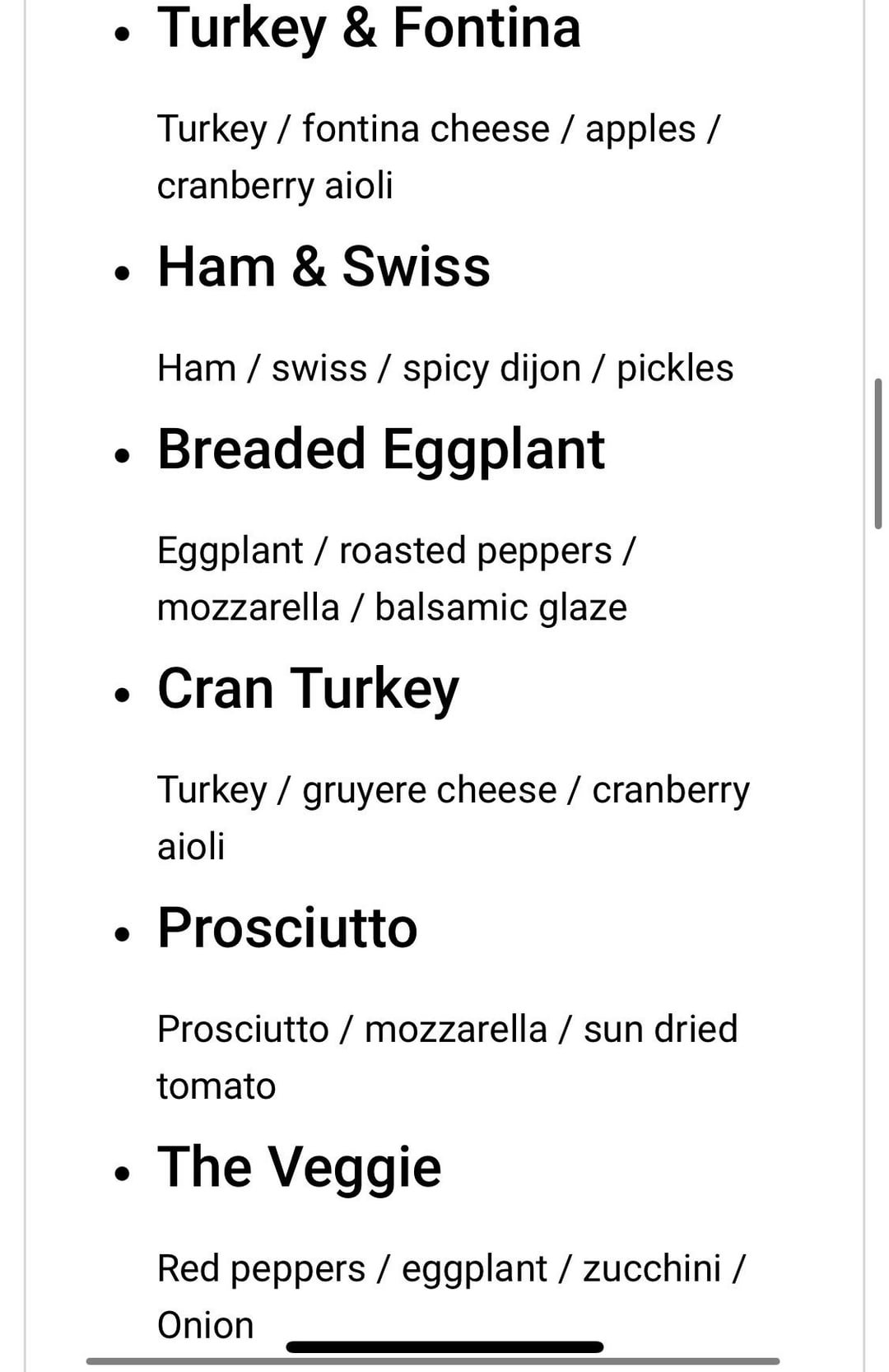Click the bullet next to Prosciutto
The width and height of the screenshot is (889, 1372).
coord(123,934)
